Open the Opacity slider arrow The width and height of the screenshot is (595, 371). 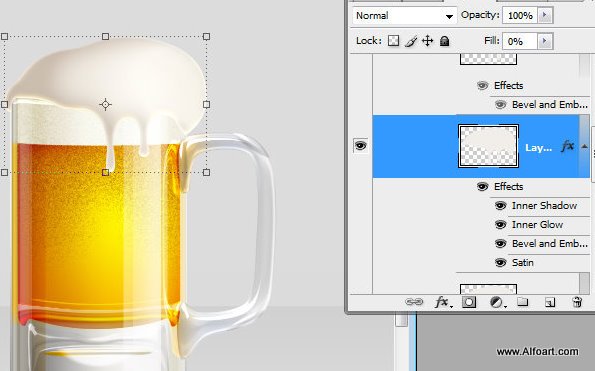click(545, 16)
